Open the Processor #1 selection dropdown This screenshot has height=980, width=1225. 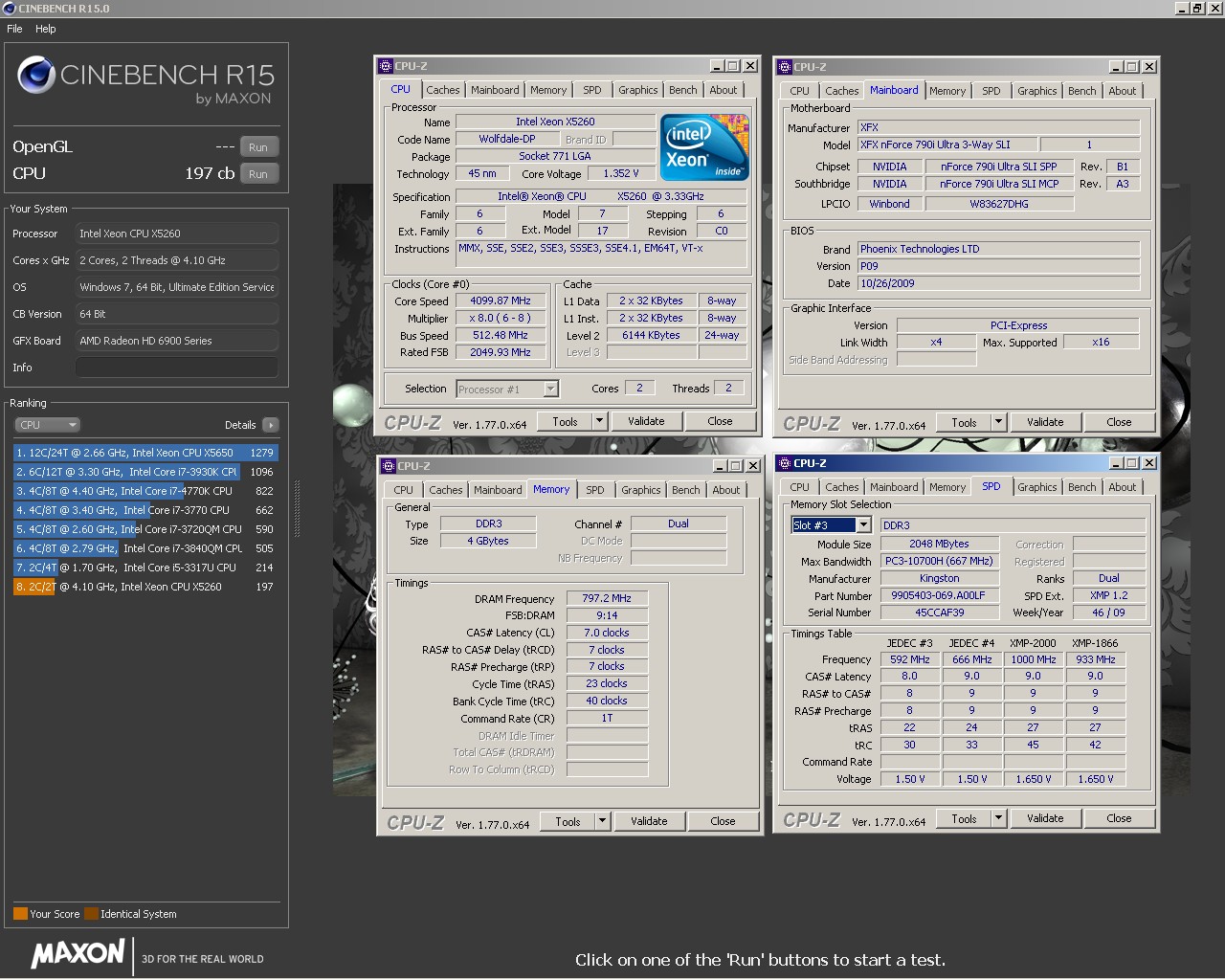(507, 390)
